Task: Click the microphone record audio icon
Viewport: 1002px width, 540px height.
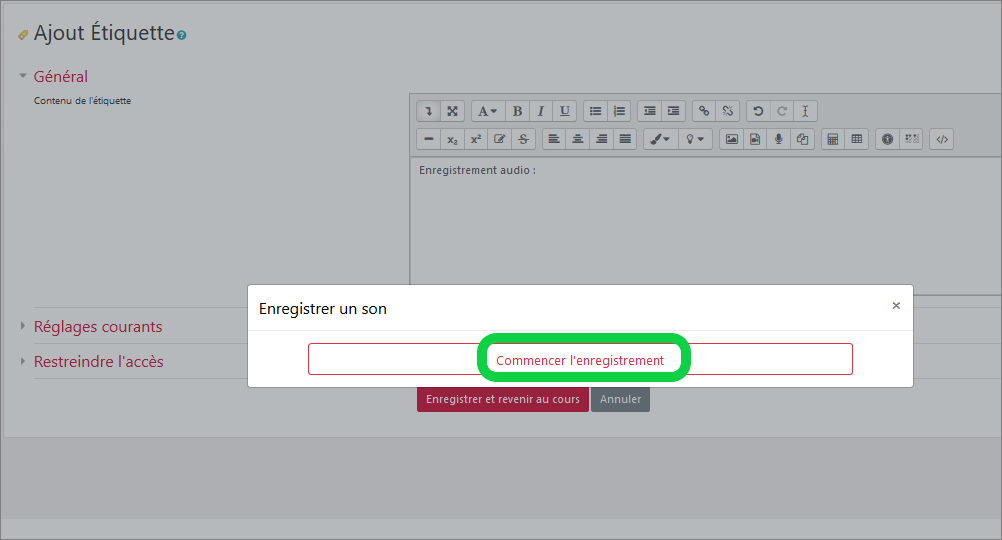Action: click(x=778, y=139)
